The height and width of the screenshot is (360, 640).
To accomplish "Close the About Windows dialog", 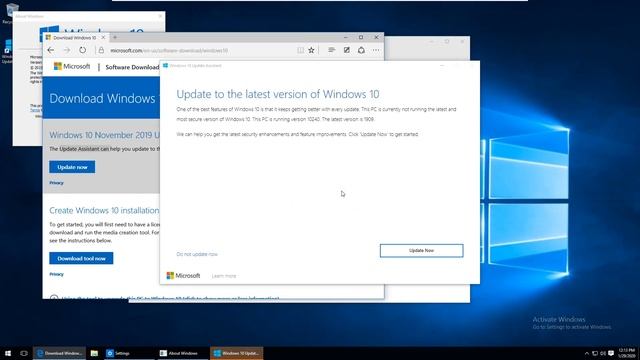I will click(160, 16).
